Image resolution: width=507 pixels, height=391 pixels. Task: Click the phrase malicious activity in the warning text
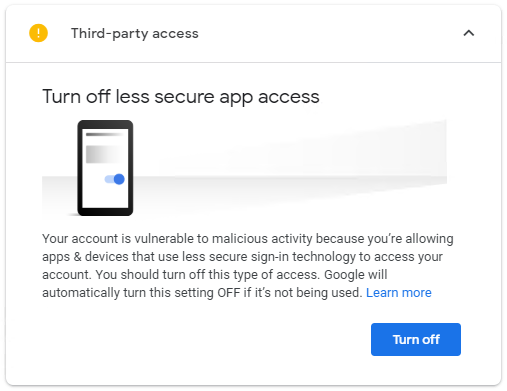(262, 239)
